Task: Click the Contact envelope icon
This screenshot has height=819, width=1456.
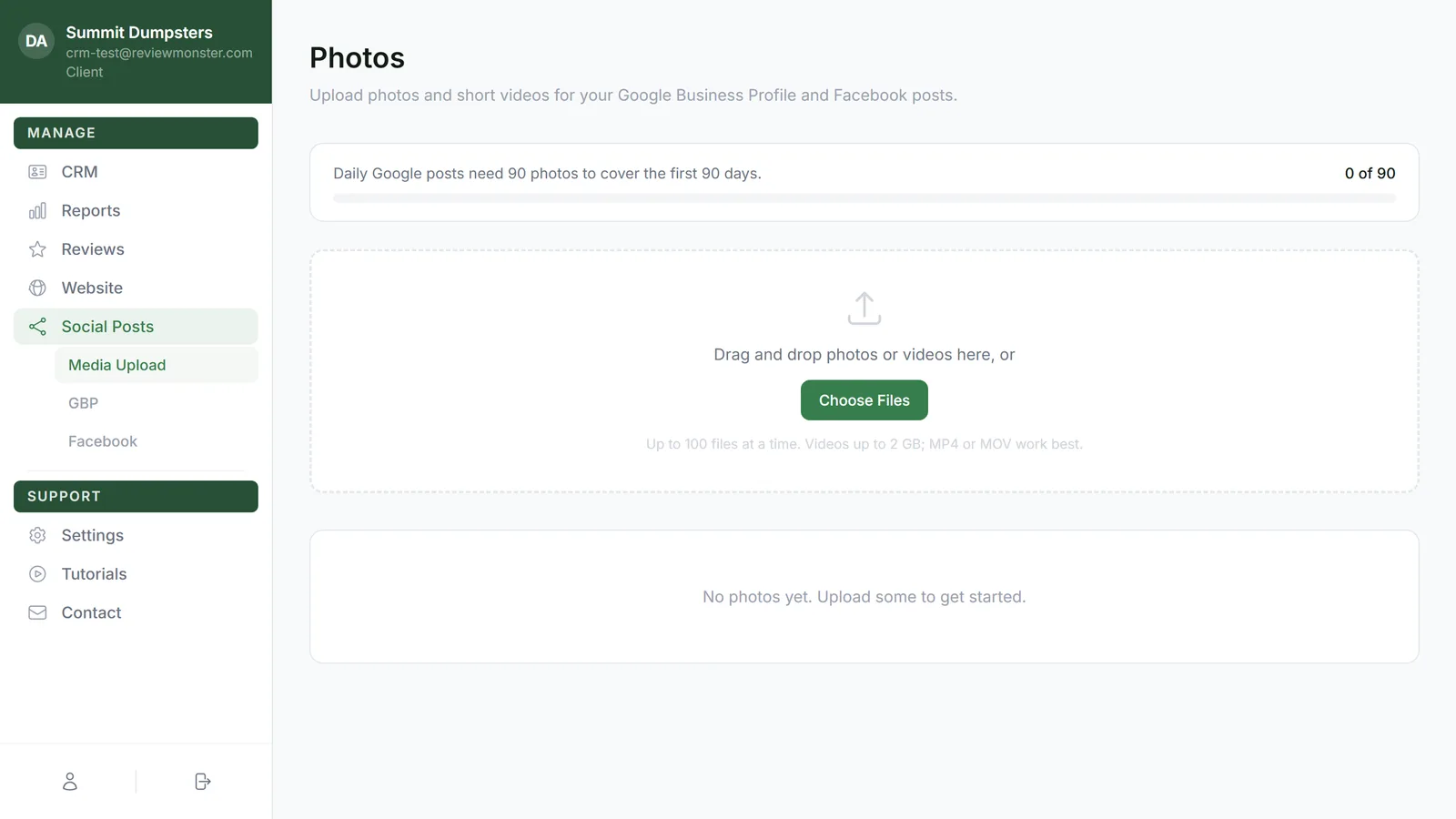Action: pos(37,612)
